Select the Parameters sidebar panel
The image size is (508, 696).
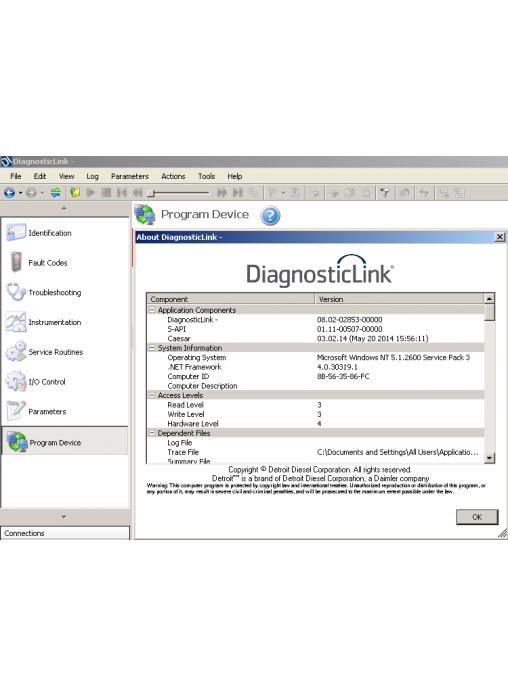pyautogui.click(x=65, y=411)
